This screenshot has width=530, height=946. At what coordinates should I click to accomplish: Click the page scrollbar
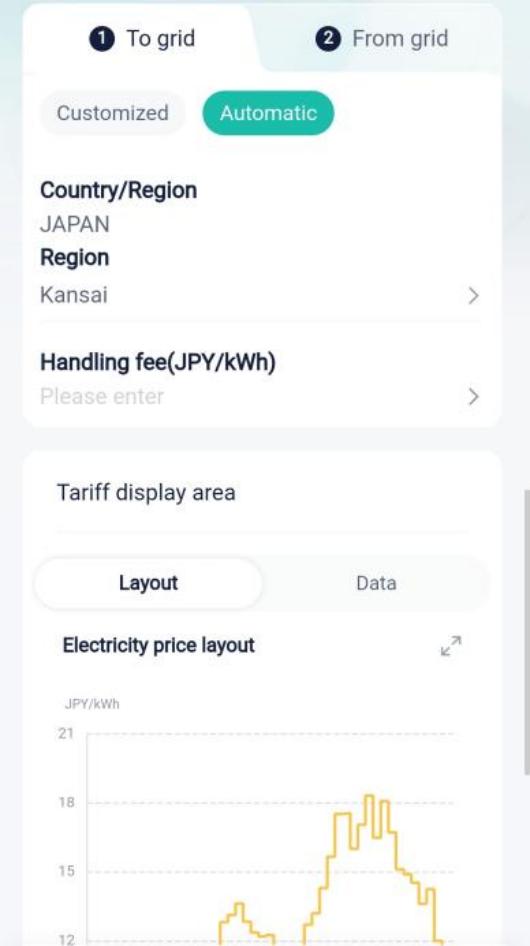click(526, 633)
